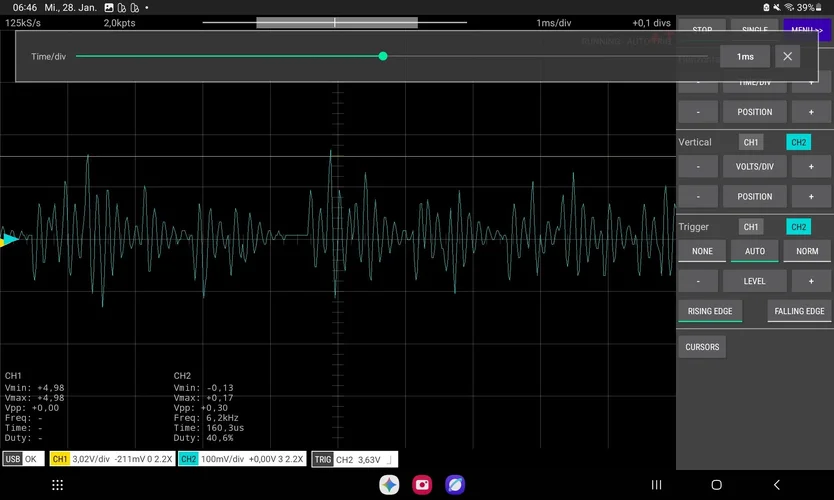The height and width of the screenshot is (500, 834).
Task: Click the 1ms/div readout in top bar
Action: tap(554, 23)
